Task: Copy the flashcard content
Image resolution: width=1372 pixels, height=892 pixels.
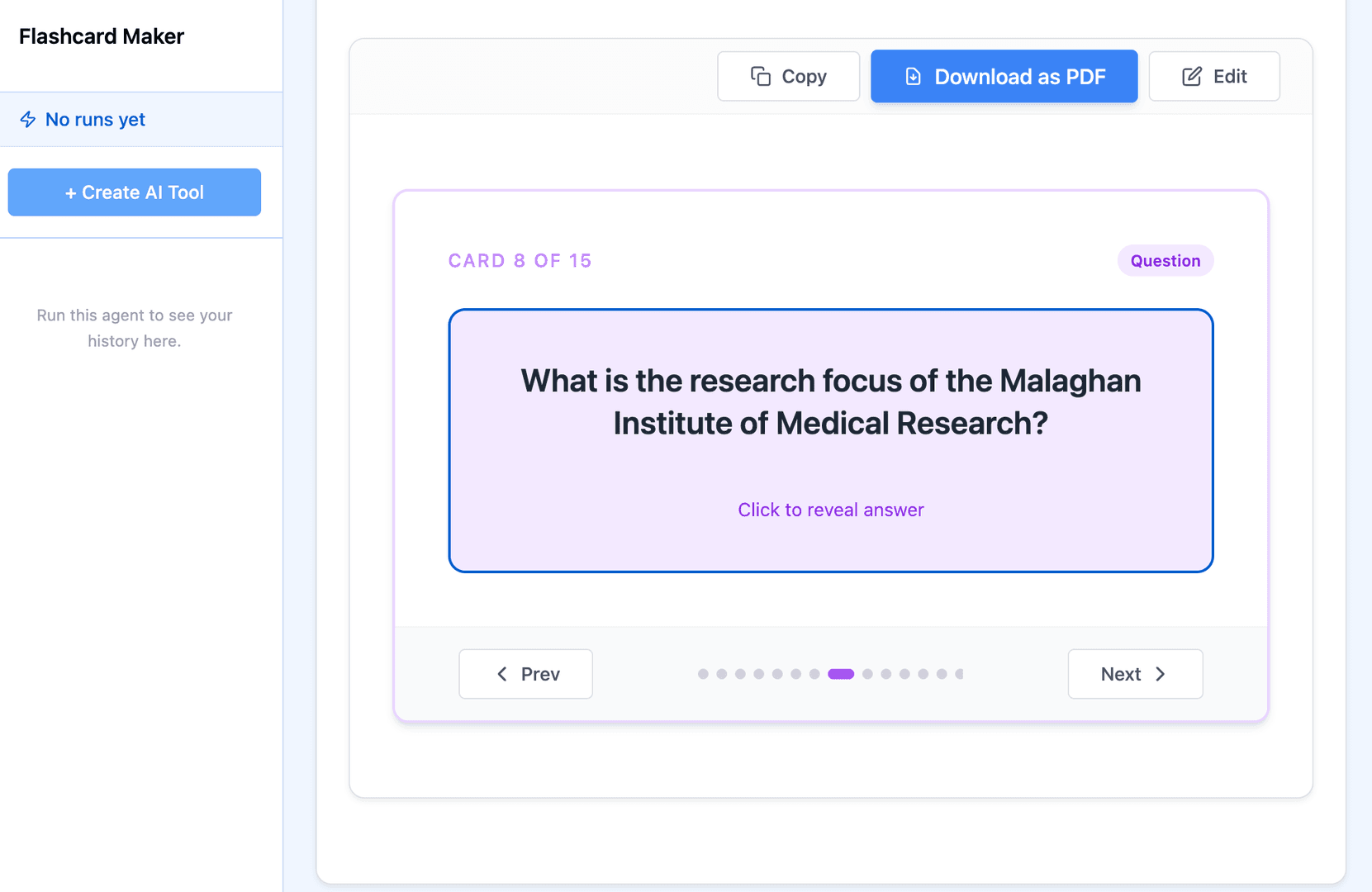Action: (x=789, y=76)
